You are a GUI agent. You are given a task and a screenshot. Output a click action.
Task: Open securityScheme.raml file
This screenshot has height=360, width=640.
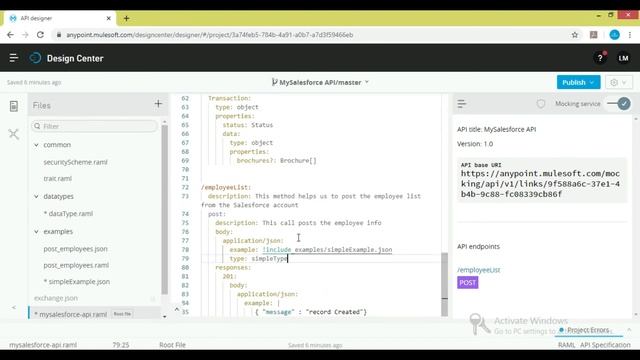click(76, 162)
